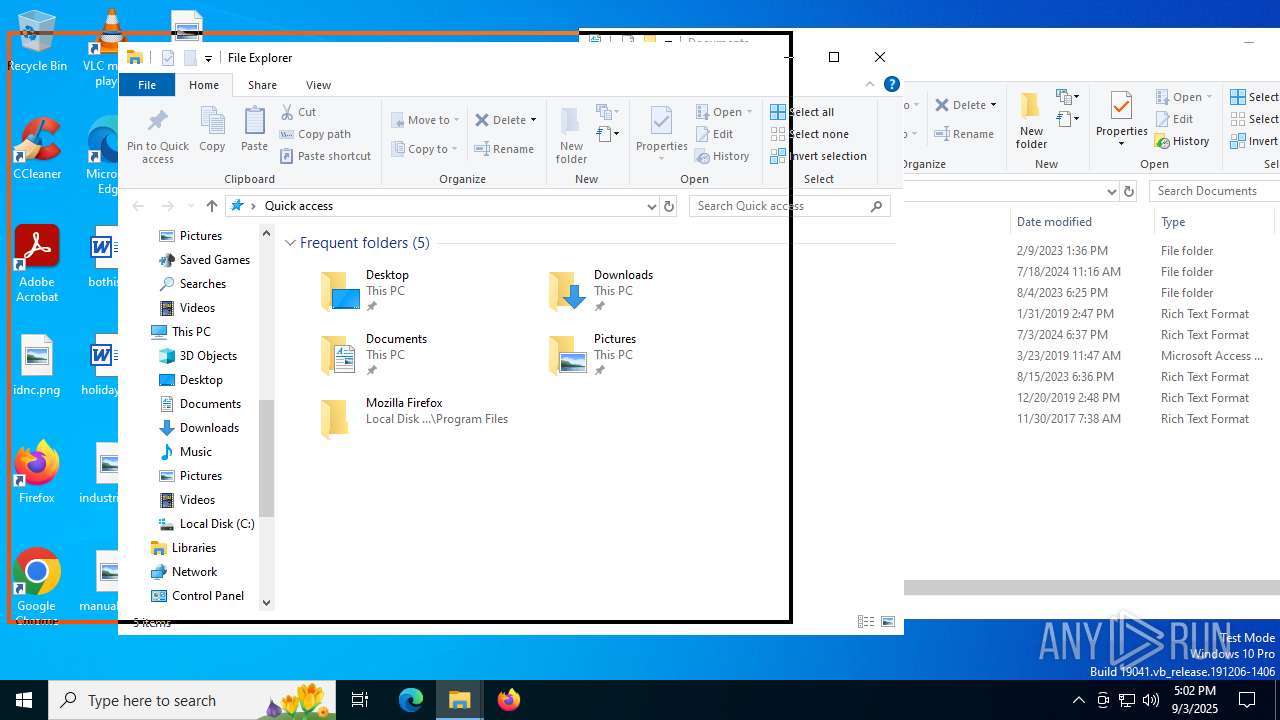Image resolution: width=1280 pixels, height=720 pixels.
Task: Open Delete dropdown arrow in File Explorer
Action: coord(533,120)
